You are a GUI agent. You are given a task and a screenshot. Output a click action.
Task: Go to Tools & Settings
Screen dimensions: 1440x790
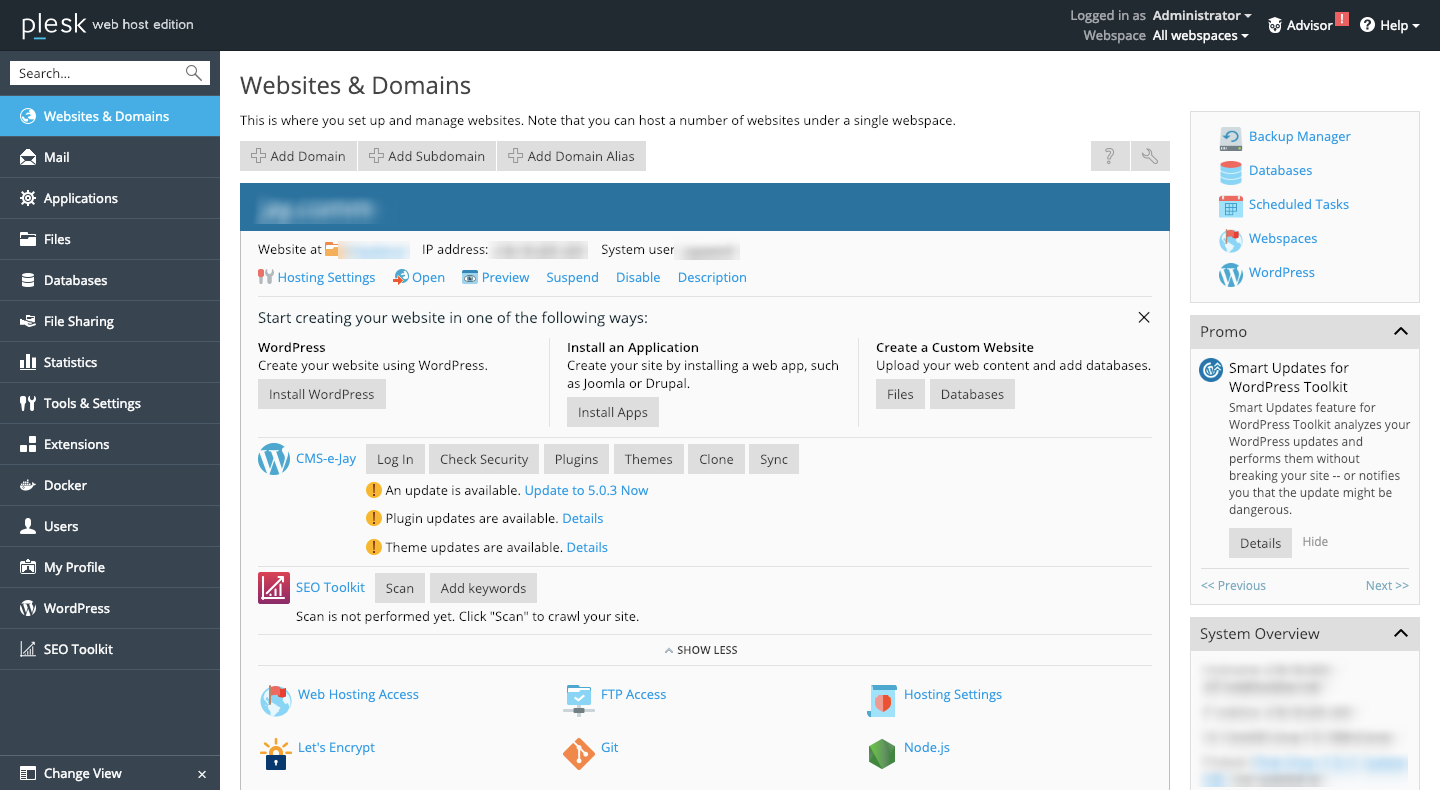click(x=110, y=403)
